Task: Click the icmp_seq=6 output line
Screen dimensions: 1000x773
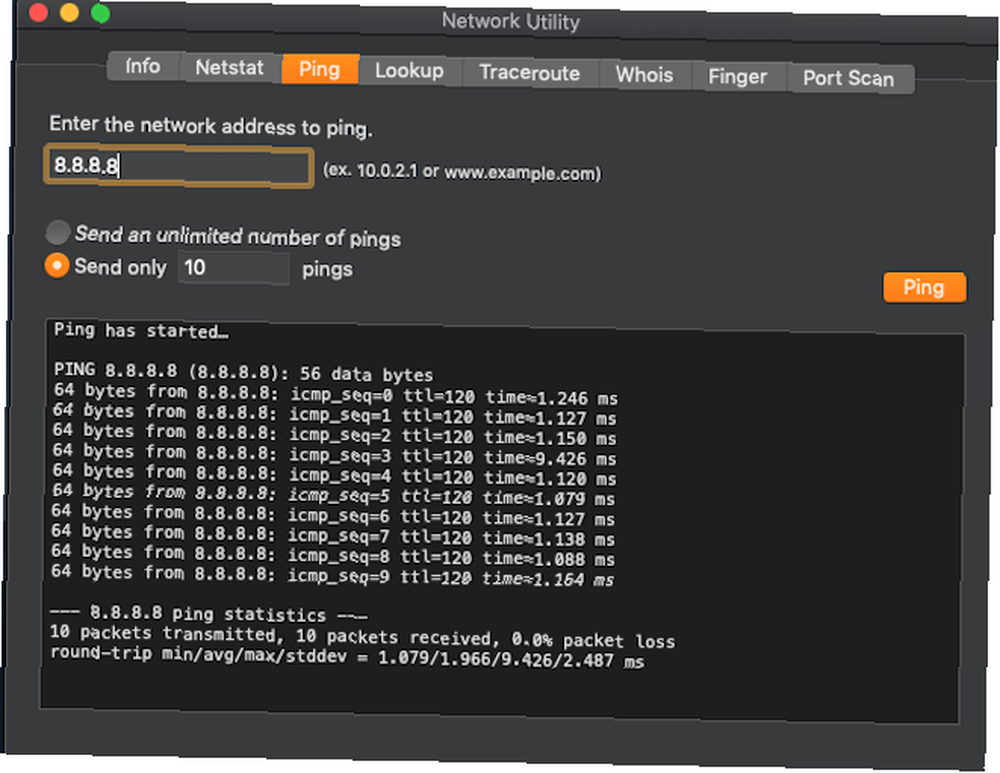Action: (333, 515)
